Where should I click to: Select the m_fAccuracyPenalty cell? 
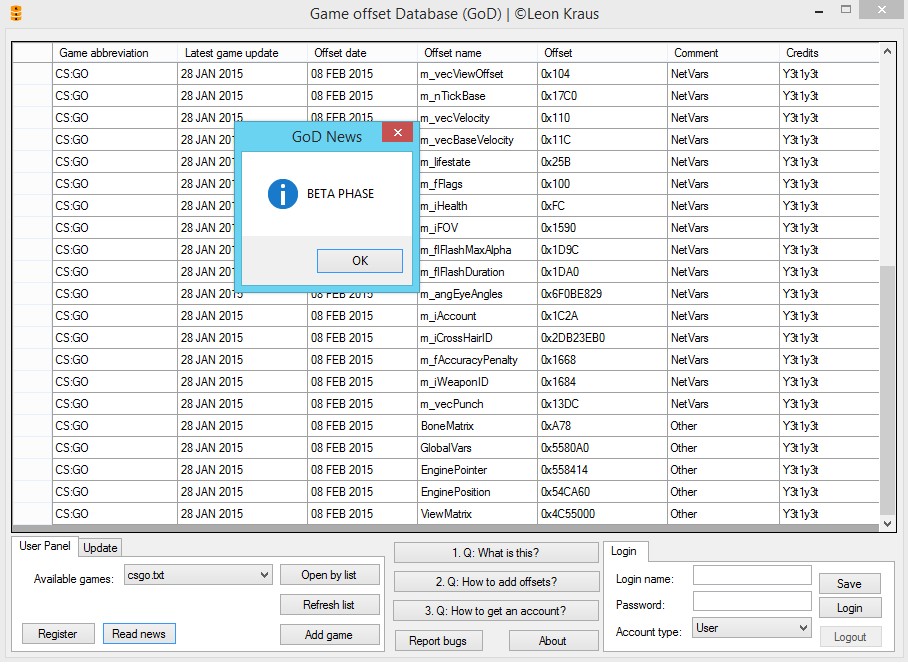(x=477, y=360)
